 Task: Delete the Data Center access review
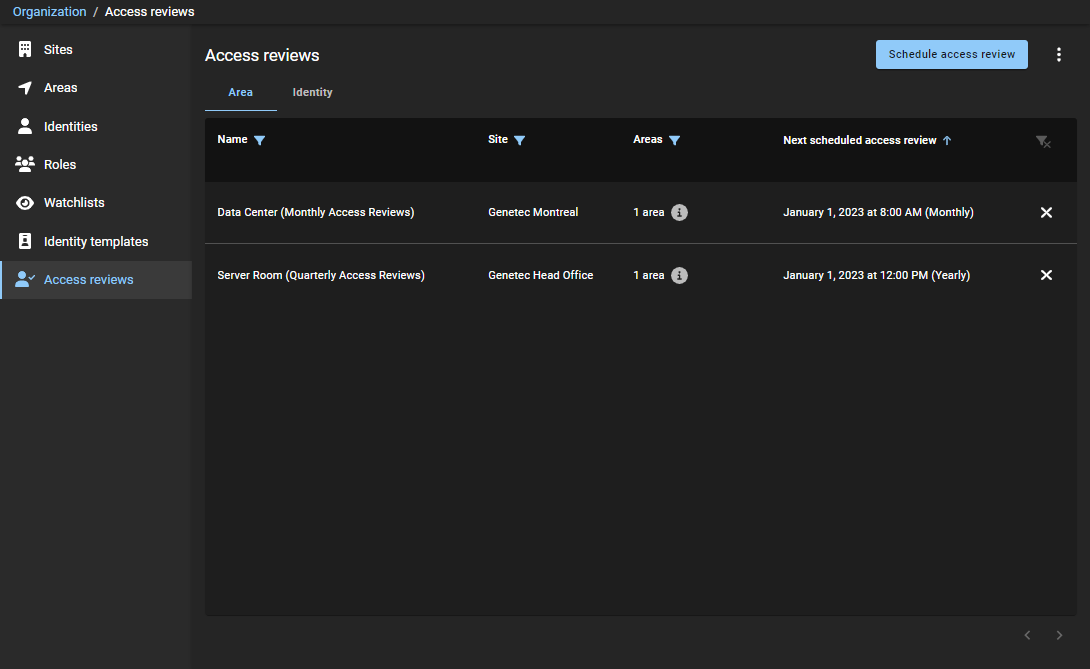pos(1046,212)
